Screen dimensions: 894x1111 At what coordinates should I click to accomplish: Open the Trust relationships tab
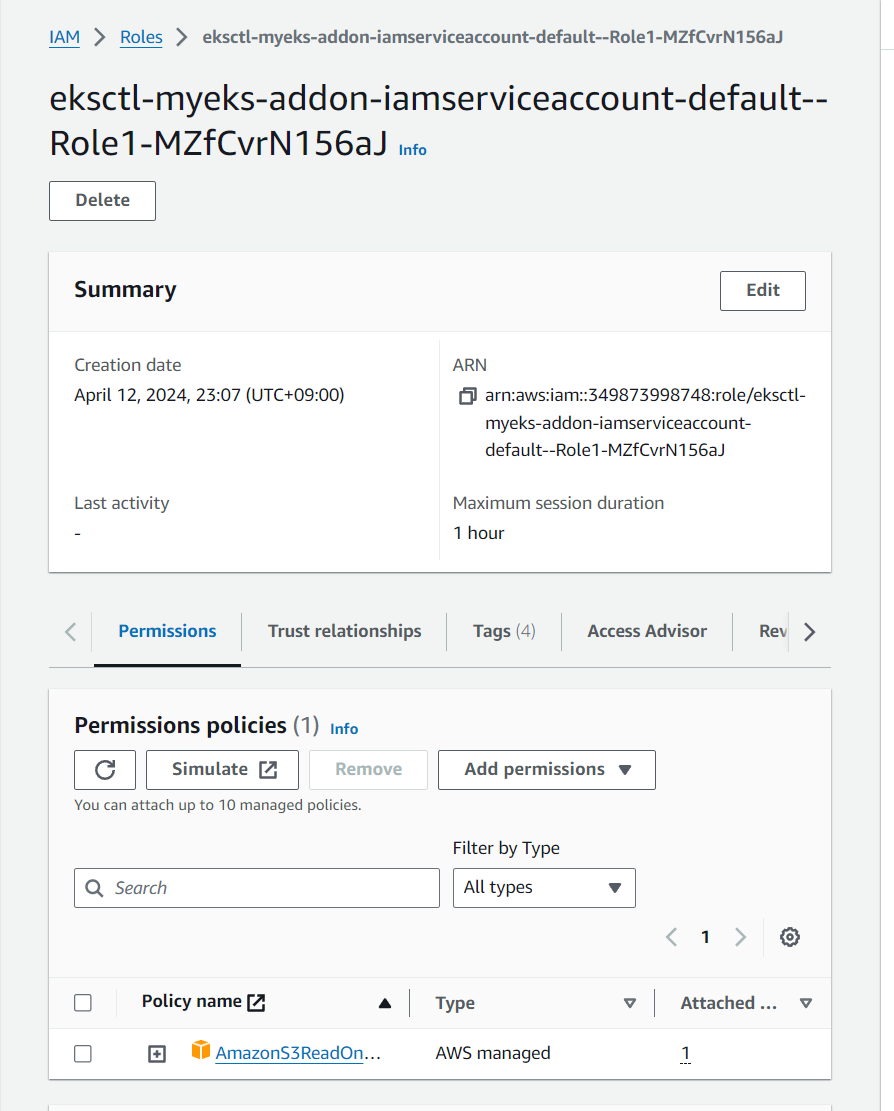(x=344, y=631)
